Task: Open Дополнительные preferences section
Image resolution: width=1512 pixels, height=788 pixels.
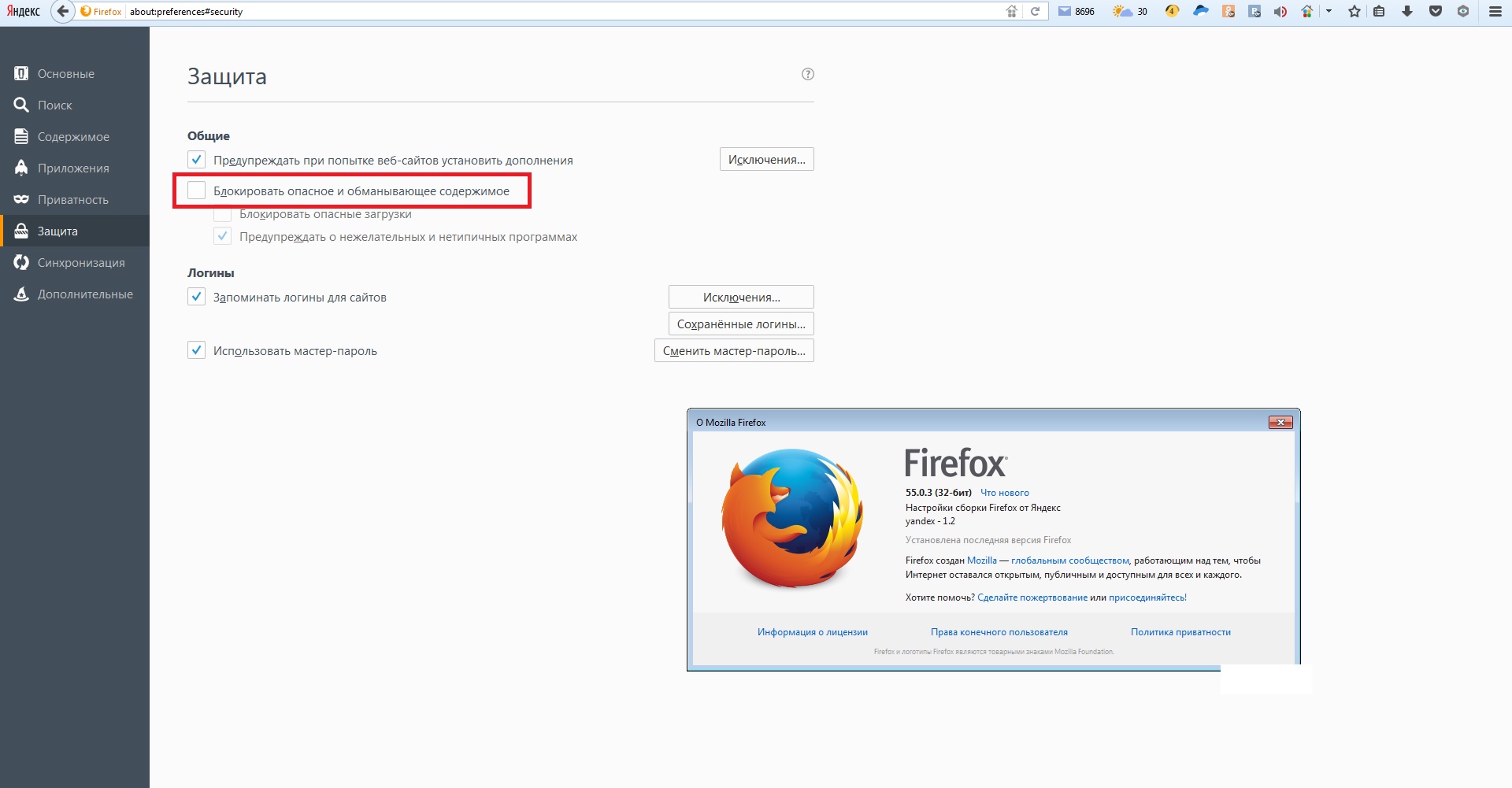Action: tap(75, 294)
